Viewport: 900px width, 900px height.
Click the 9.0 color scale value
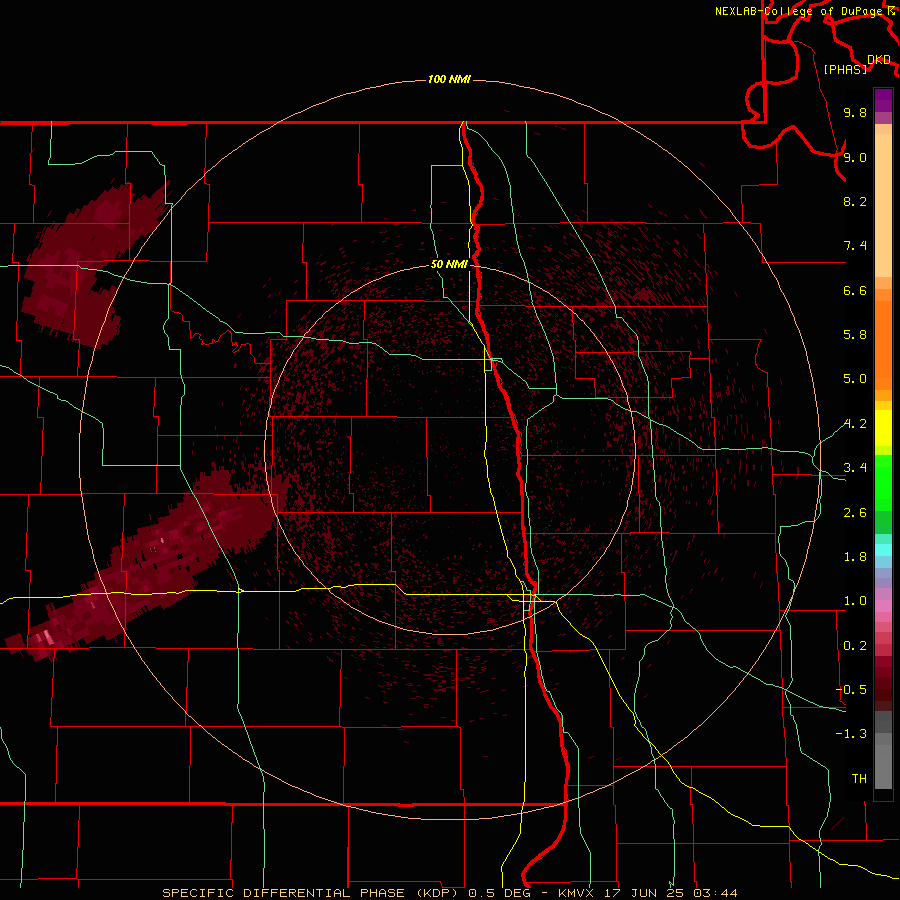coord(855,157)
